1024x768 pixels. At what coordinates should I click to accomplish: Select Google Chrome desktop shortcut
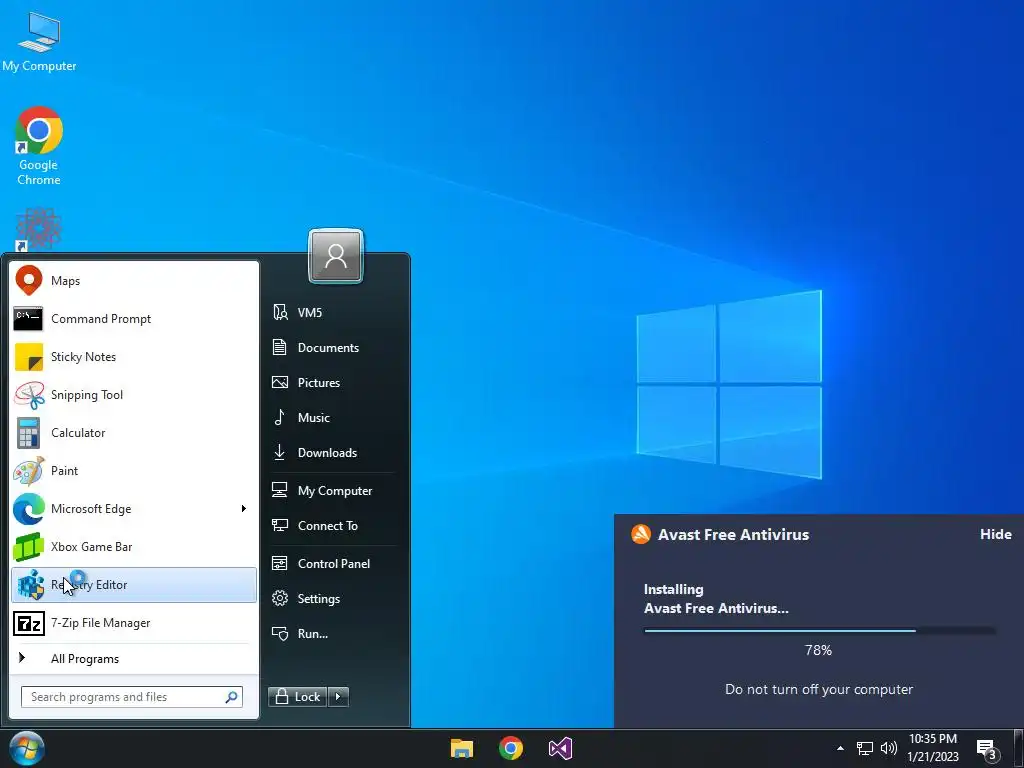pos(39,146)
